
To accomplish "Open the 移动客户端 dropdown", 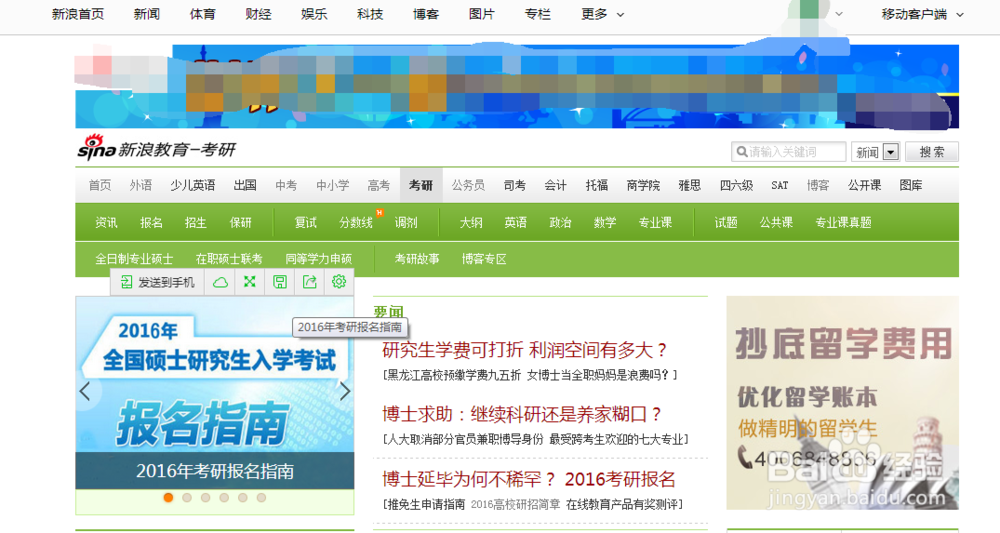I will tap(922, 14).
